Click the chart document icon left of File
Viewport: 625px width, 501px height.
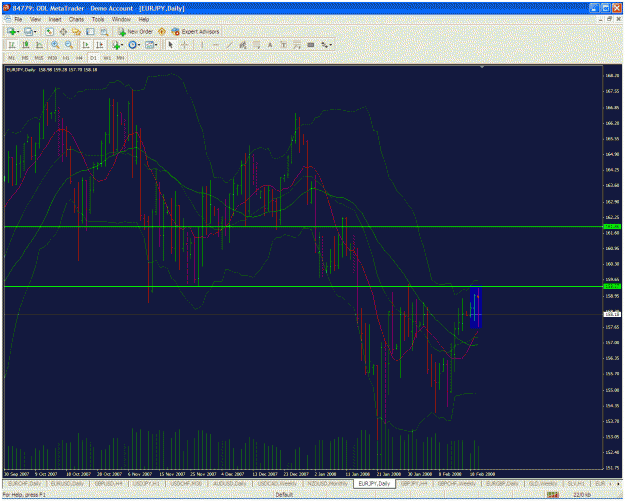point(8,19)
